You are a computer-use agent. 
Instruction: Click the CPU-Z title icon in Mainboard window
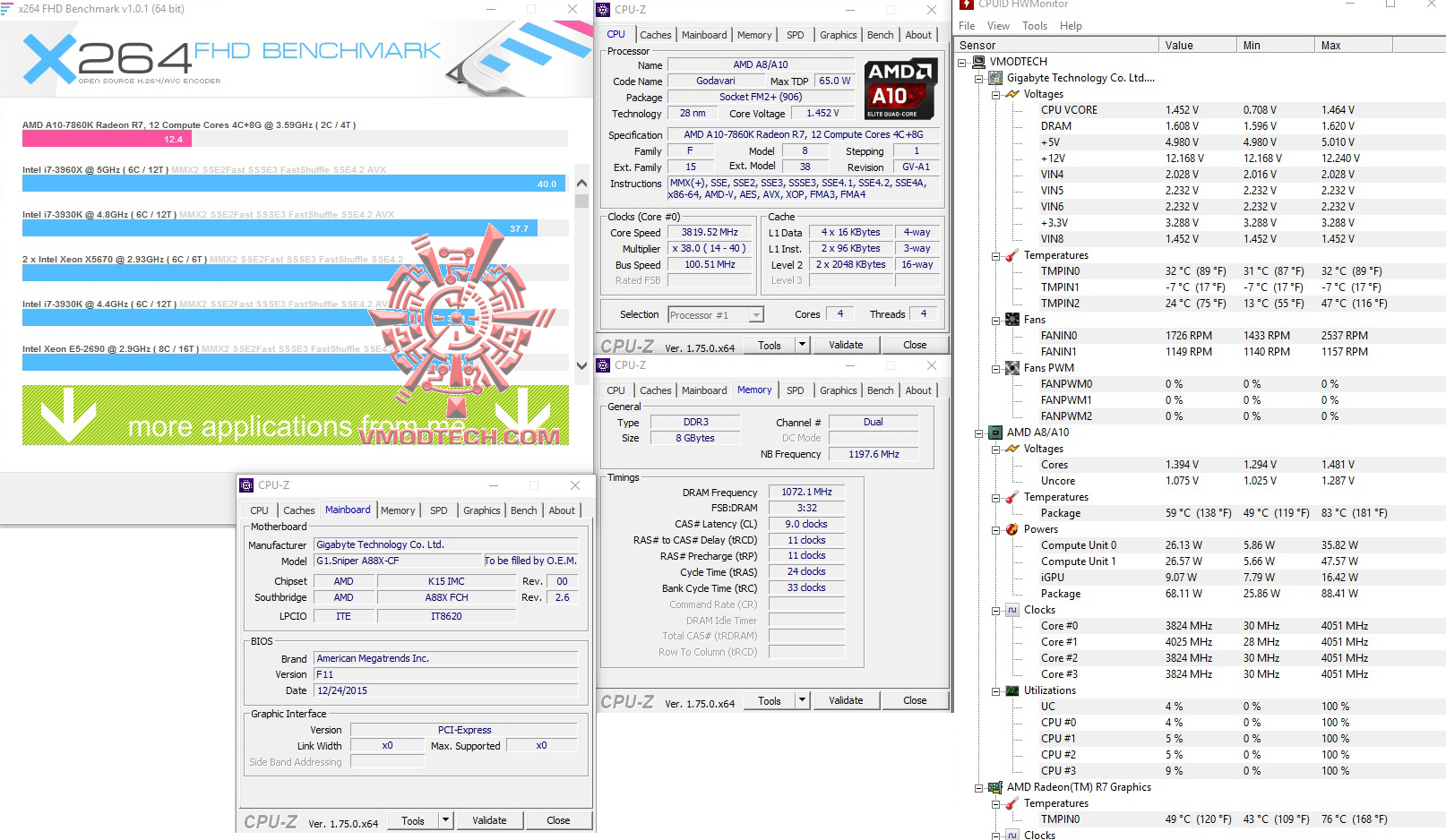click(x=246, y=485)
